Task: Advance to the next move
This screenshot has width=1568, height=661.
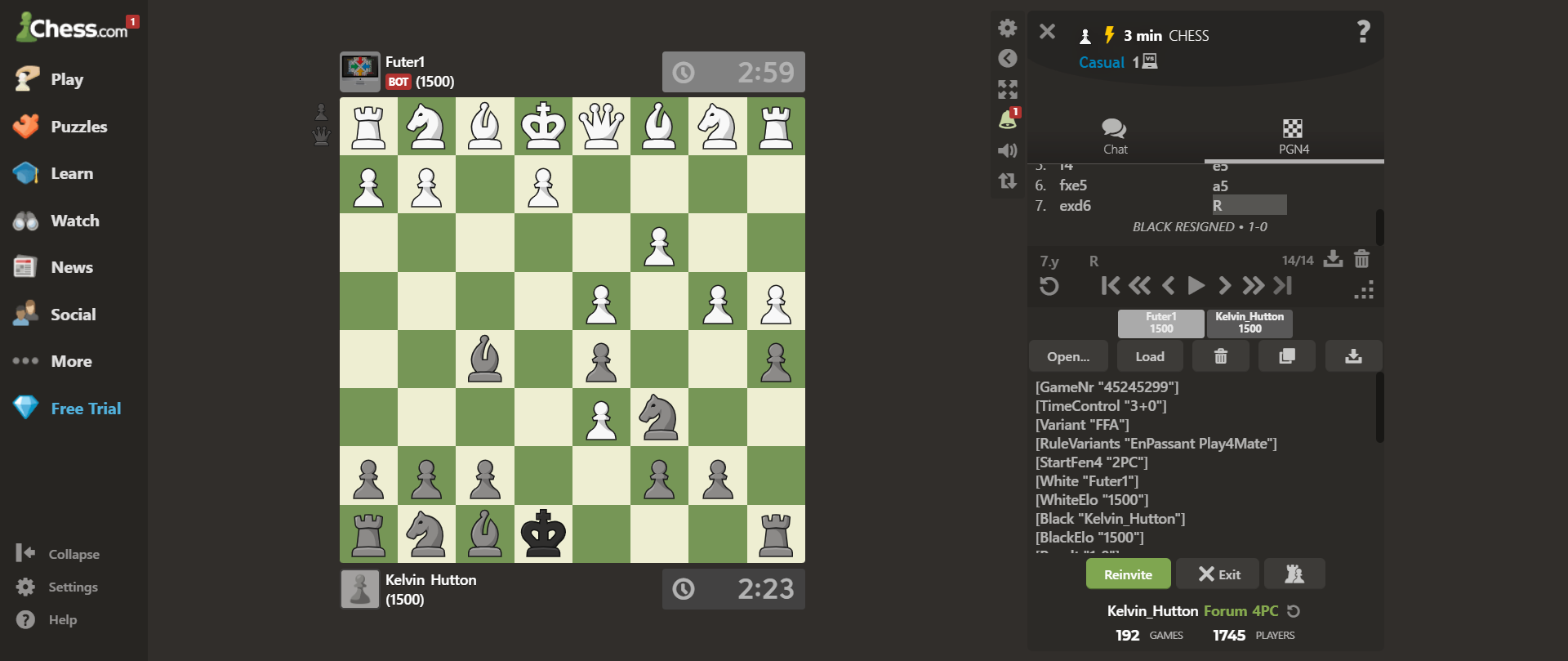Action: pyautogui.click(x=1224, y=285)
